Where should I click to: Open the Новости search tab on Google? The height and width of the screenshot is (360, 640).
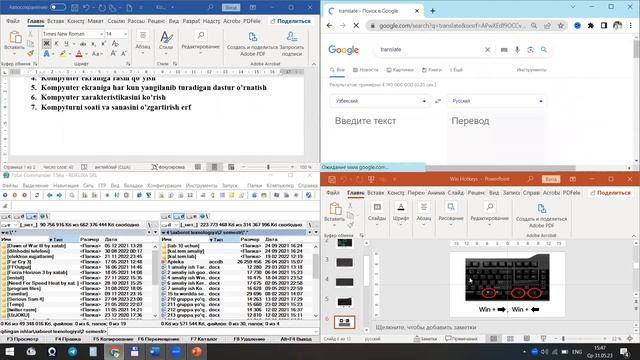(366, 70)
